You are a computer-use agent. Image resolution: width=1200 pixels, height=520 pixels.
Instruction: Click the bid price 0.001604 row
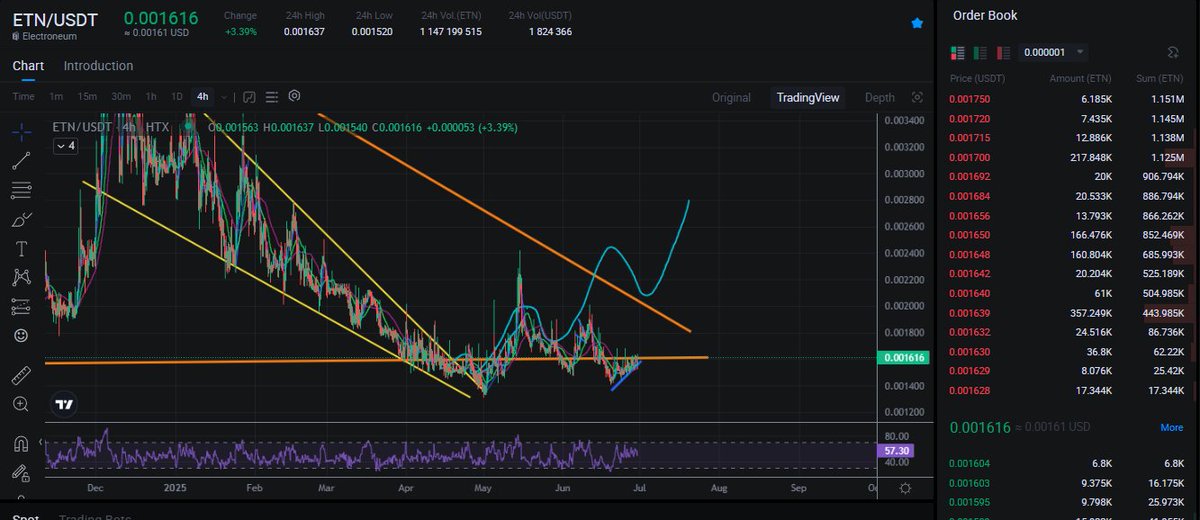(1067, 464)
